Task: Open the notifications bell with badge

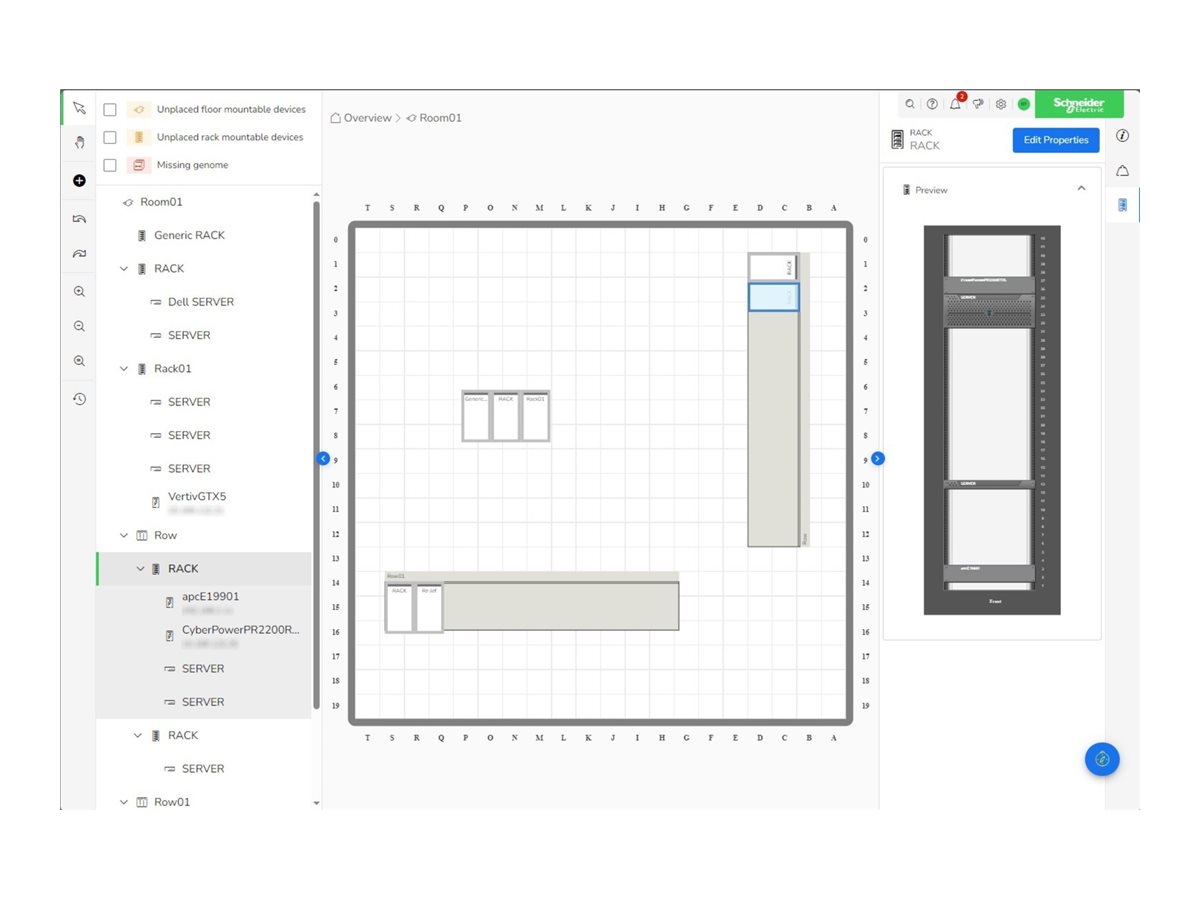Action: point(955,104)
